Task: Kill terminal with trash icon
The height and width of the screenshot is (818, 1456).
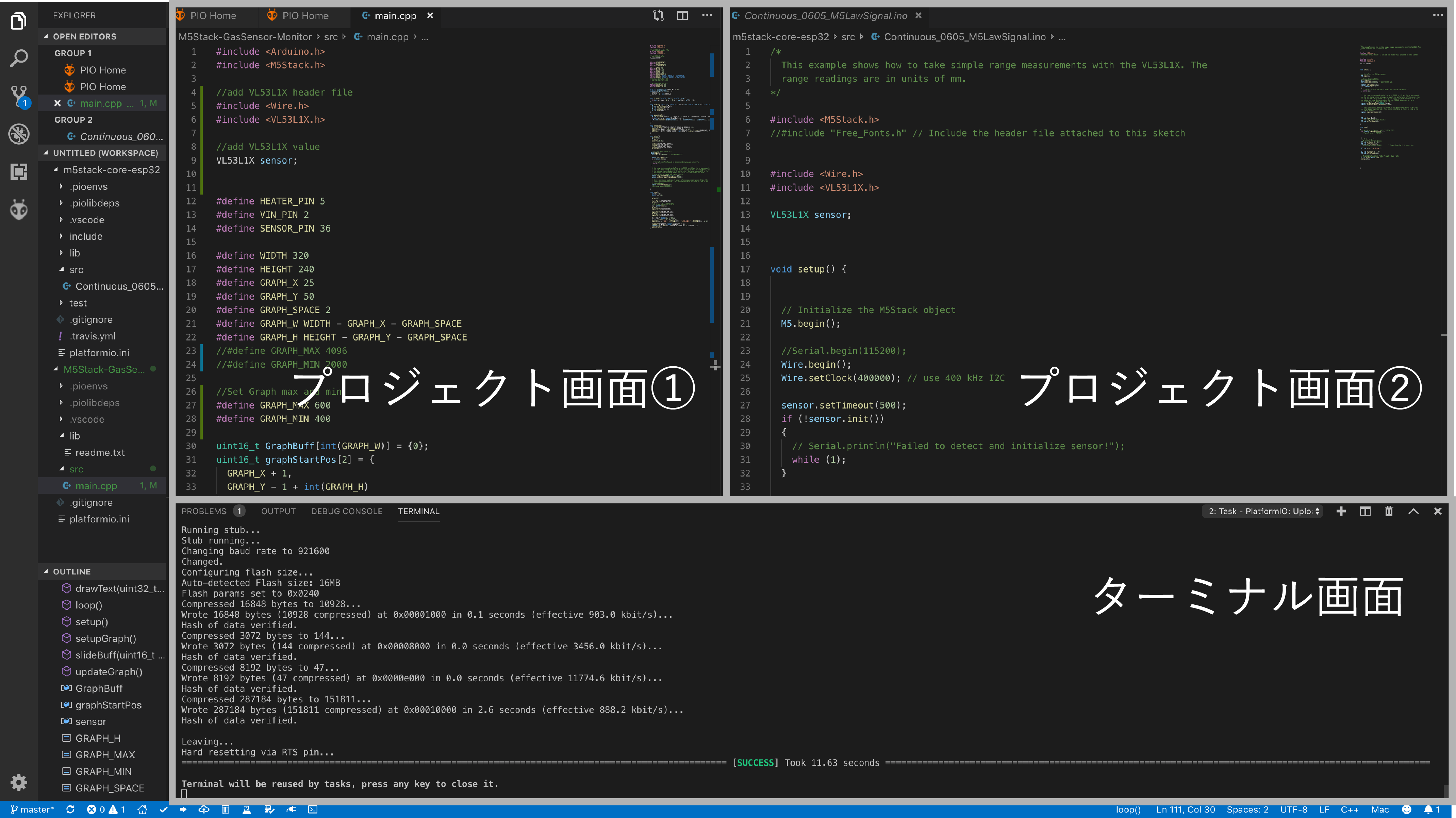Action: (x=1389, y=511)
